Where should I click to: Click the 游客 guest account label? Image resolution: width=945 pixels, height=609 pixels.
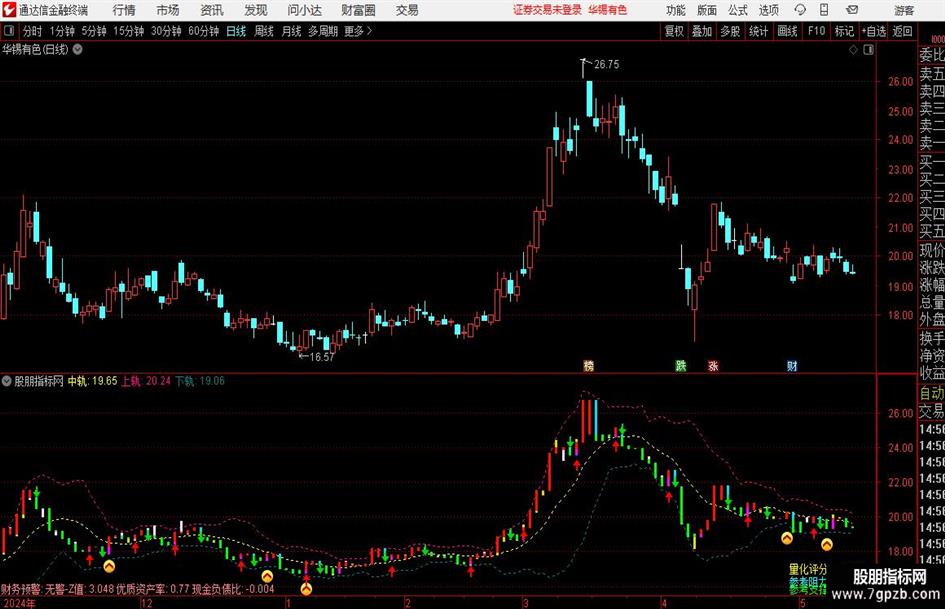904,10
